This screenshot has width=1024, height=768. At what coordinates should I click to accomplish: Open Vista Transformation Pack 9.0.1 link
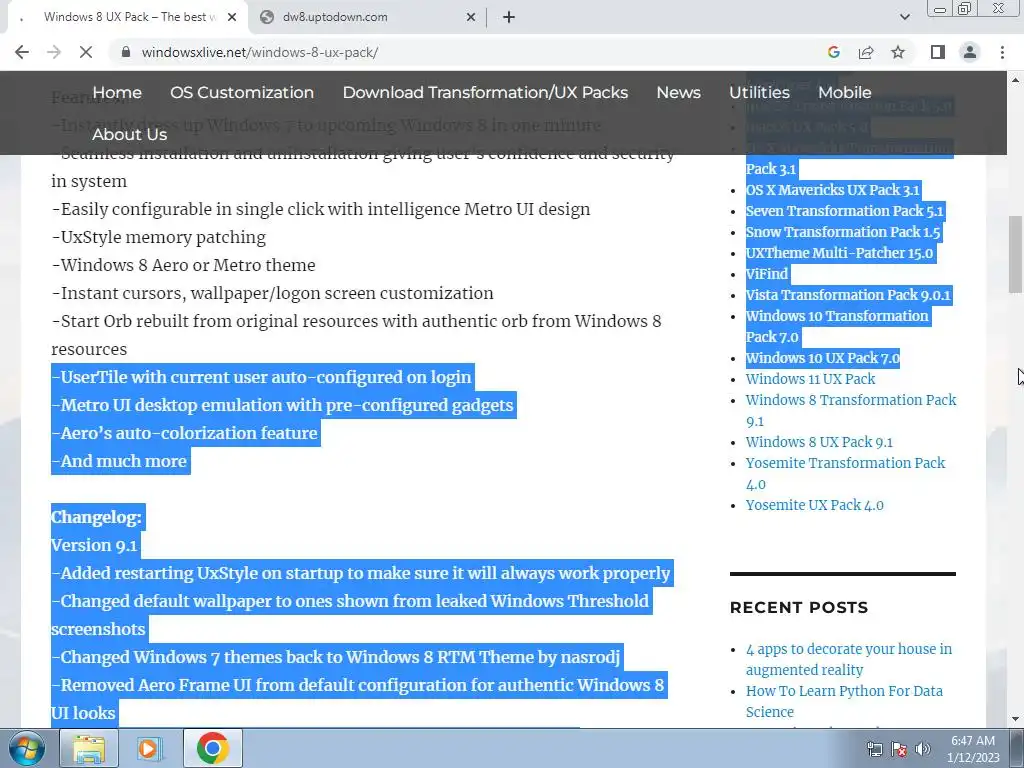848,295
